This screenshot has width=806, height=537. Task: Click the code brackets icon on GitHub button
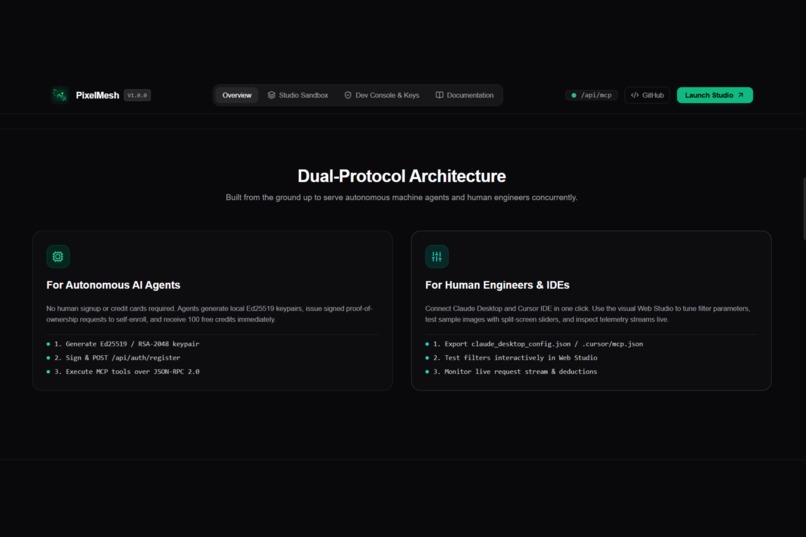pyautogui.click(x=635, y=95)
